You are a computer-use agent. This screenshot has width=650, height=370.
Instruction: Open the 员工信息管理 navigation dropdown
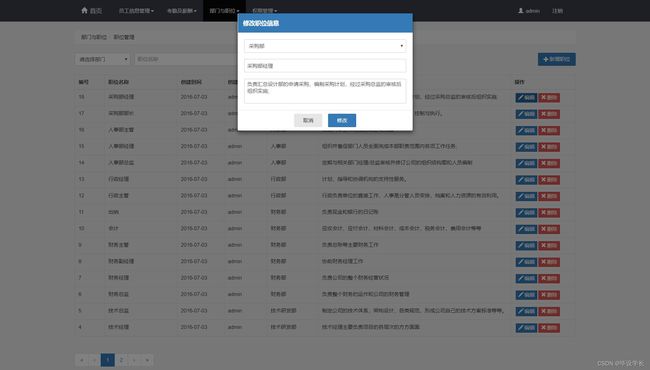[x=136, y=11]
